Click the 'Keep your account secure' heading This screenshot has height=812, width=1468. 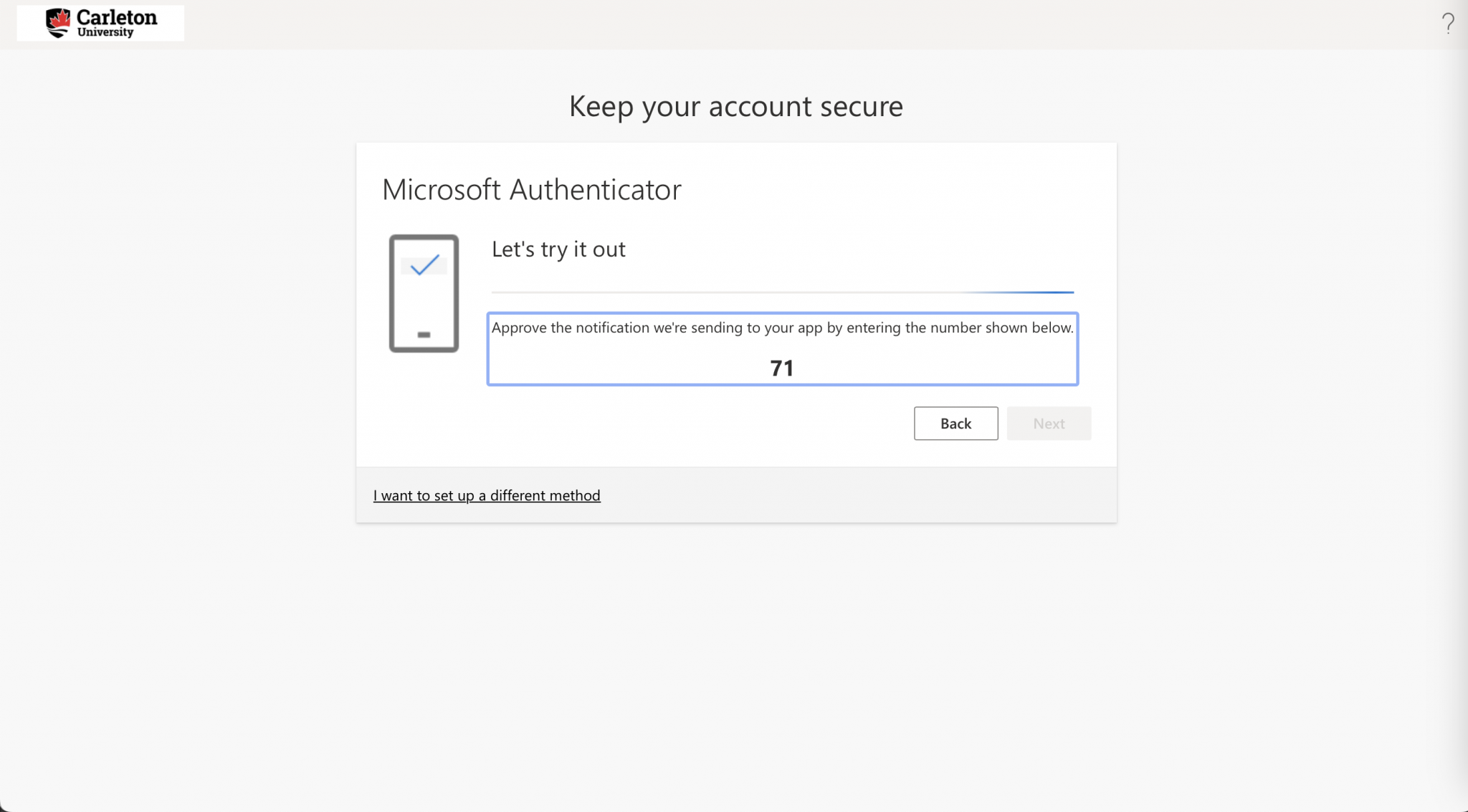click(x=735, y=106)
